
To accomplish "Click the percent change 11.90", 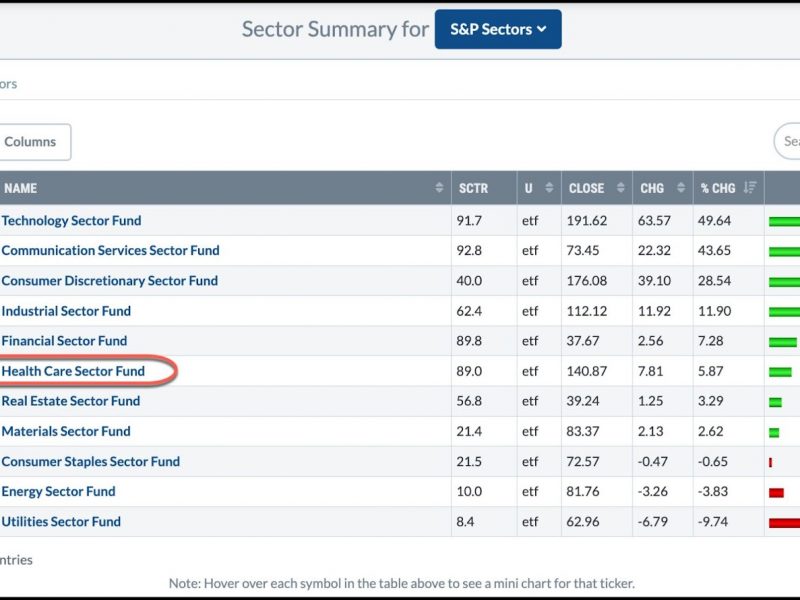I will click(x=714, y=311).
